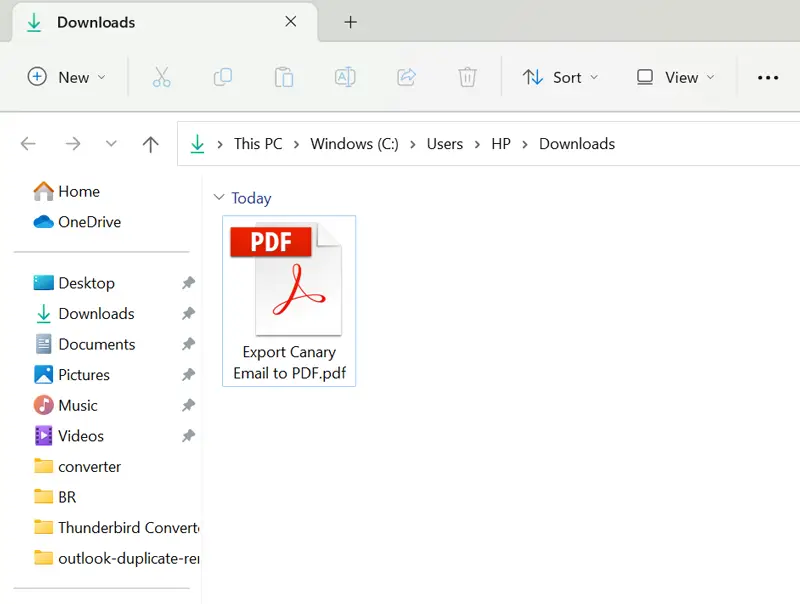
Task: Click the Paste clipboard icon
Action: tap(284, 77)
